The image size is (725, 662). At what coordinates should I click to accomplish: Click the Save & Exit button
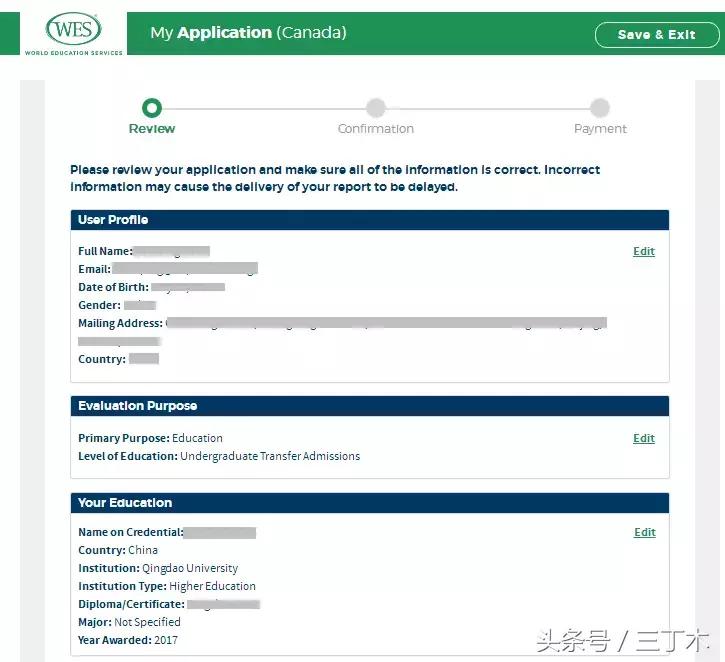click(657, 35)
